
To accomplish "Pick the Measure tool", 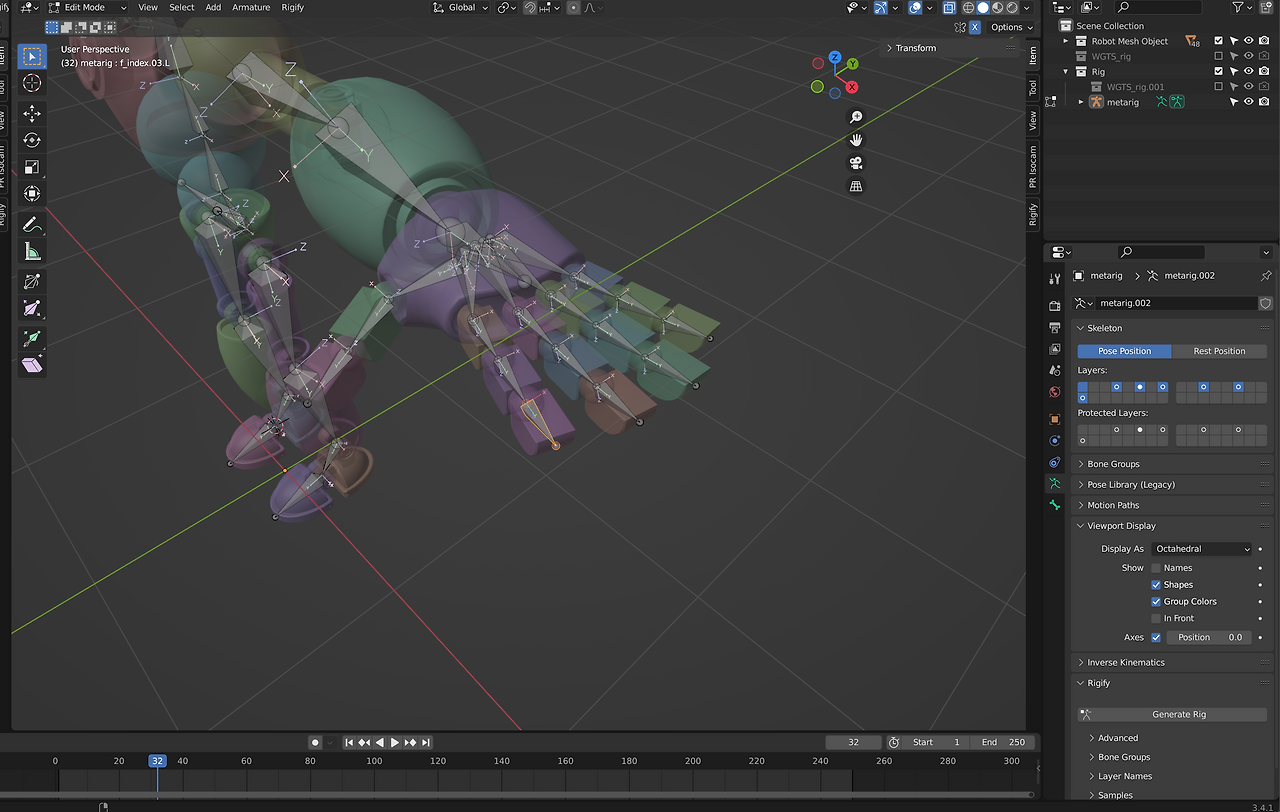I will pos(32,252).
